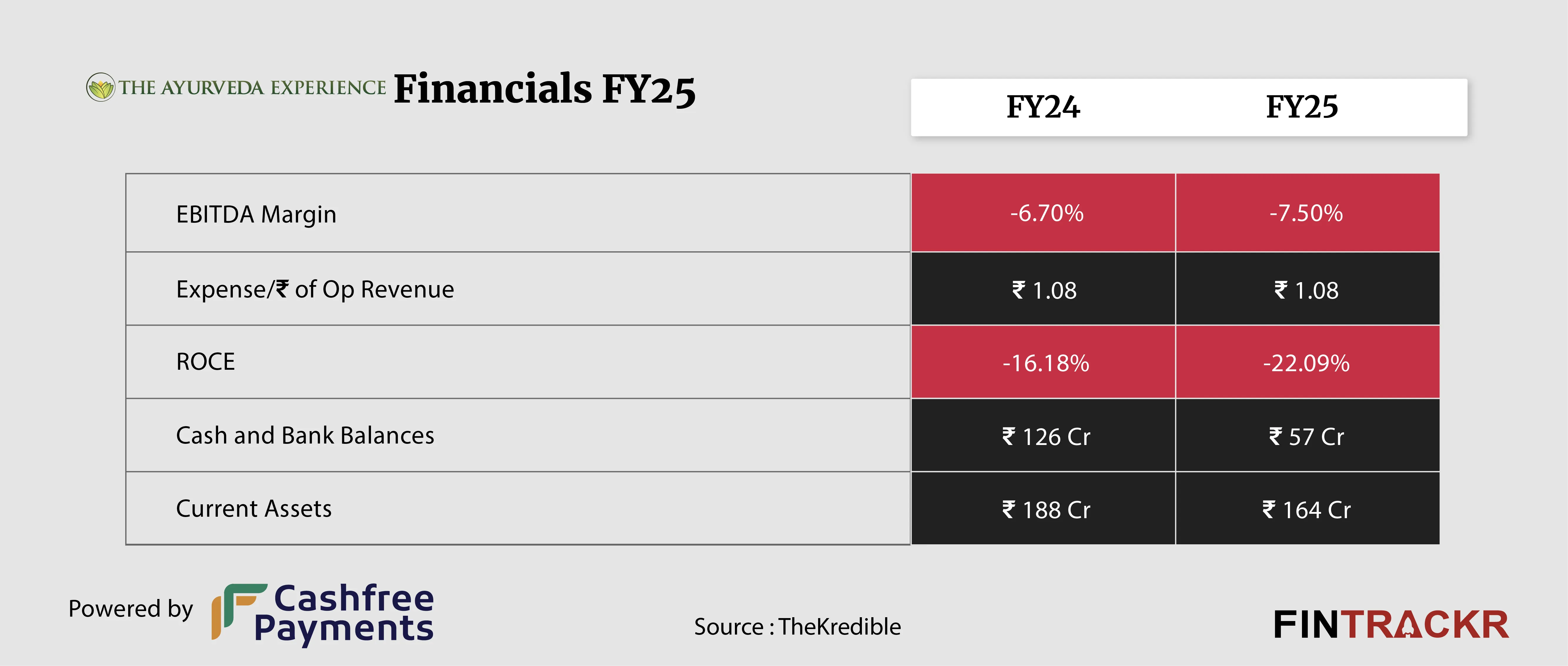Click the rupee symbol before 126 Cr
The height and width of the screenshot is (666, 1568).
[1009, 436]
